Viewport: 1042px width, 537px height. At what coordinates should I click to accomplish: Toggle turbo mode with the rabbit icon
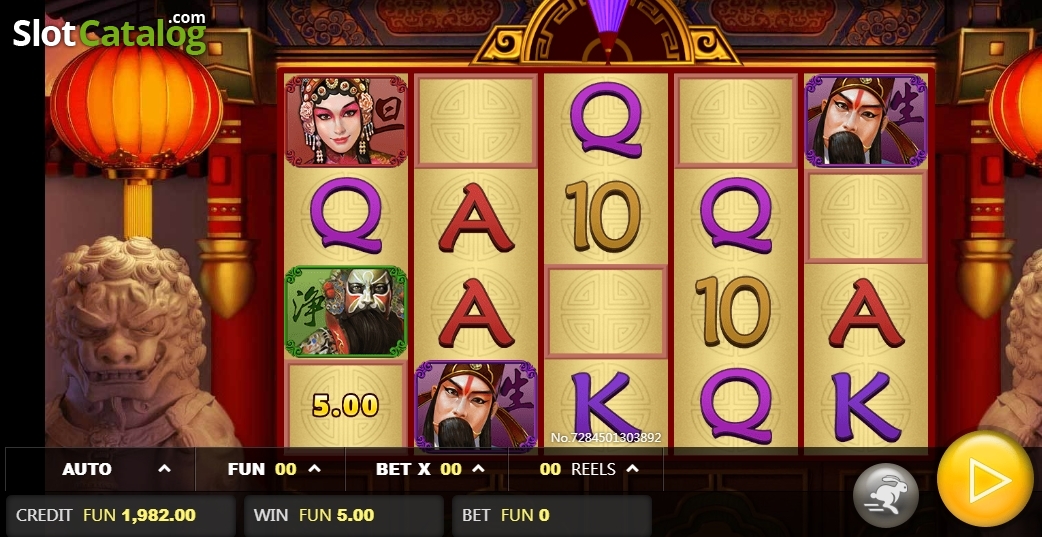pos(886,495)
